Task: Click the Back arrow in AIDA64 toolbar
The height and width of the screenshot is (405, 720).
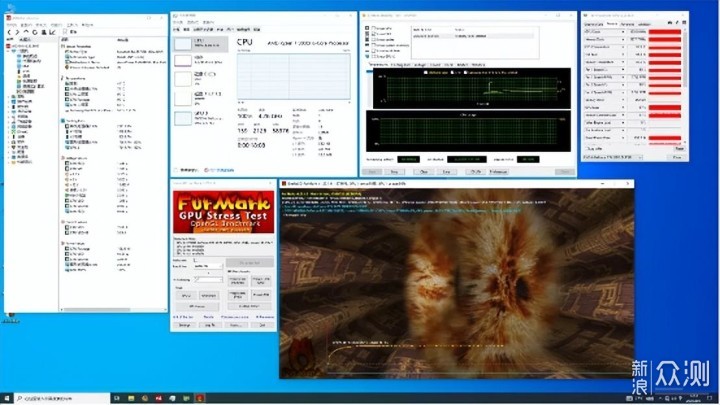Action: [x=9, y=32]
